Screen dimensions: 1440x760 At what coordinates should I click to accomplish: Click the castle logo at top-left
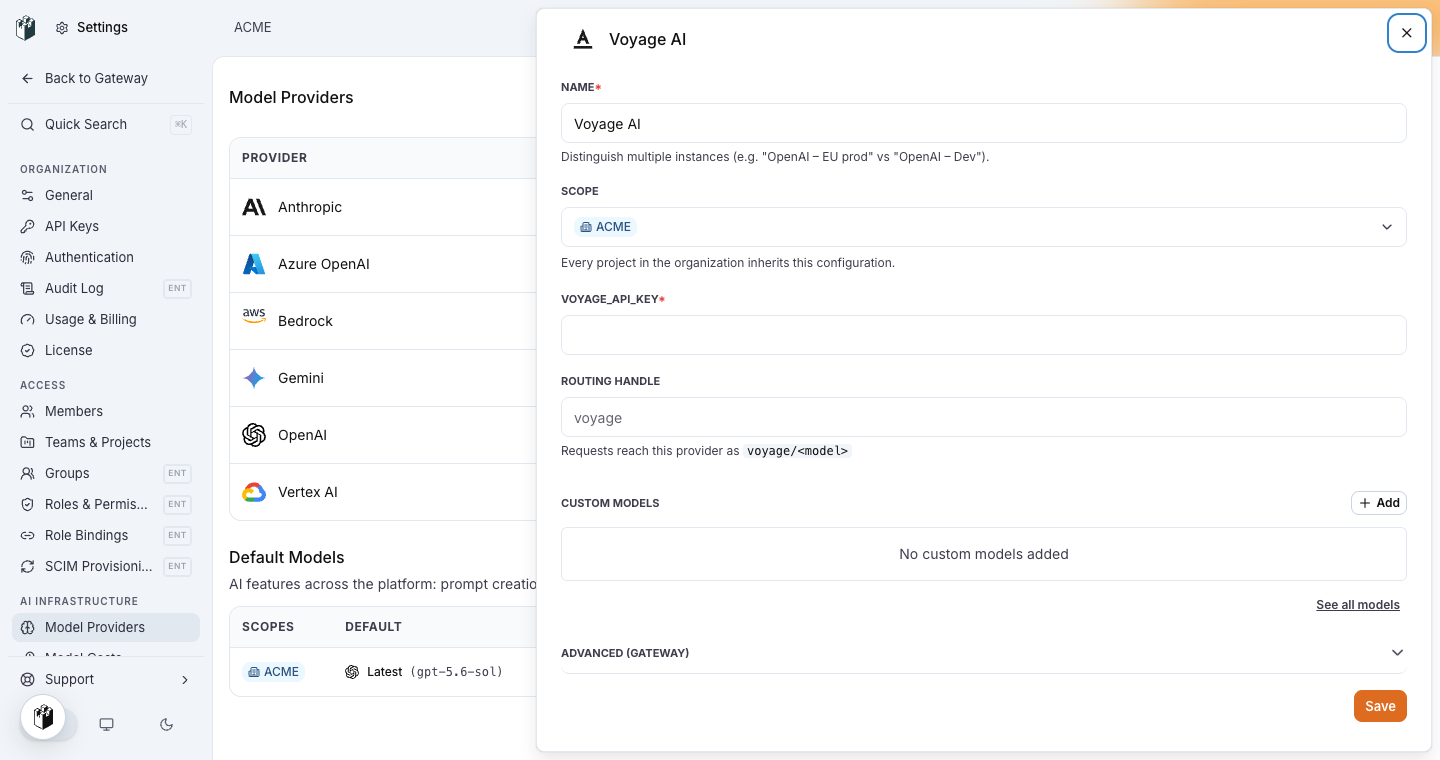coord(26,28)
